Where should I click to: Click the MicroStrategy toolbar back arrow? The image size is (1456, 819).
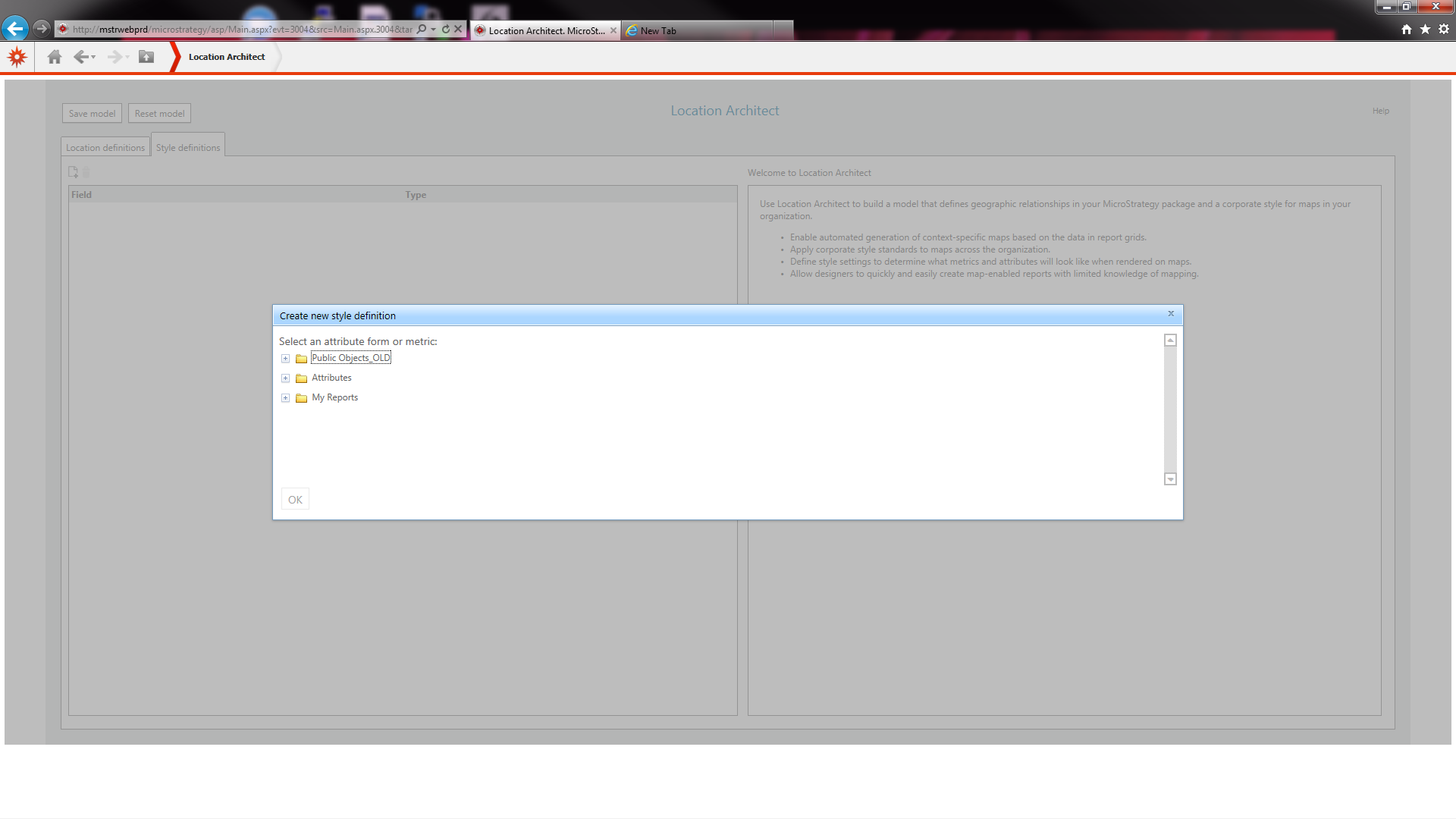click(x=80, y=57)
